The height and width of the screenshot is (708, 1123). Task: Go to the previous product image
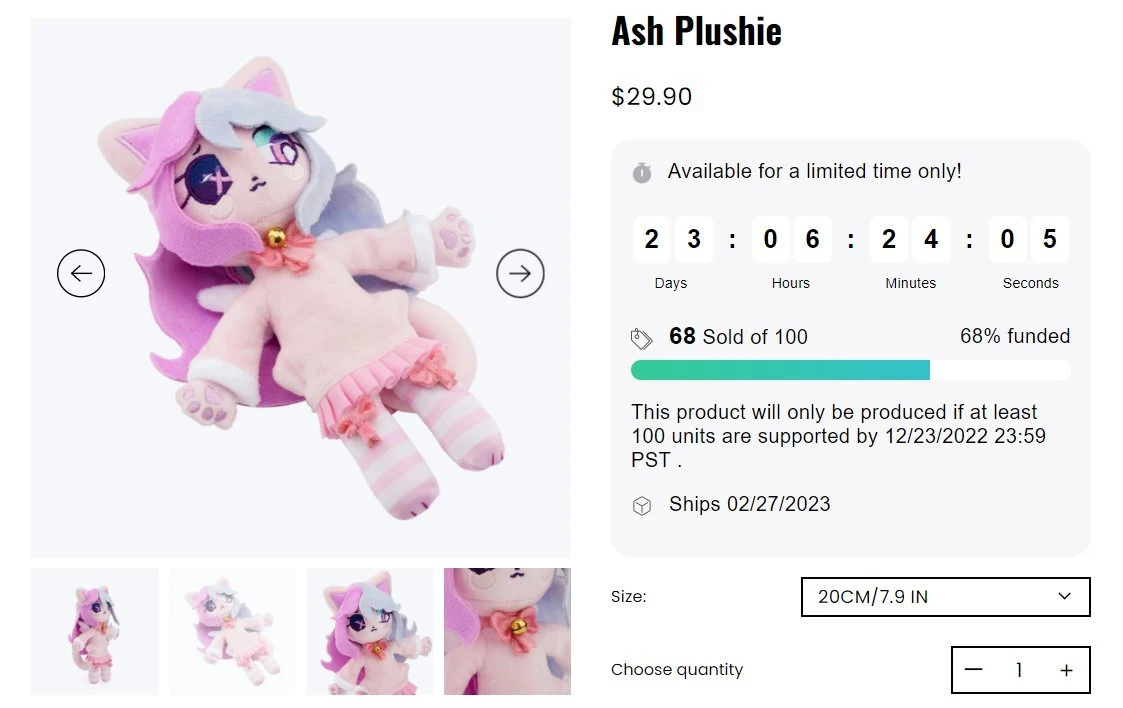pos(81,273)
